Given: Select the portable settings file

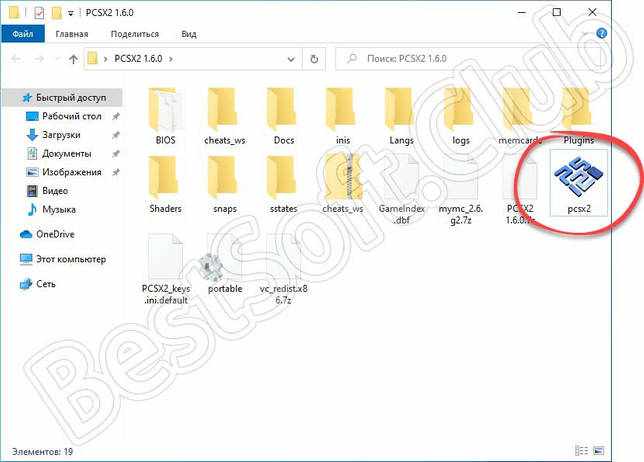Looking at the screenshot, I should [224, 264].
